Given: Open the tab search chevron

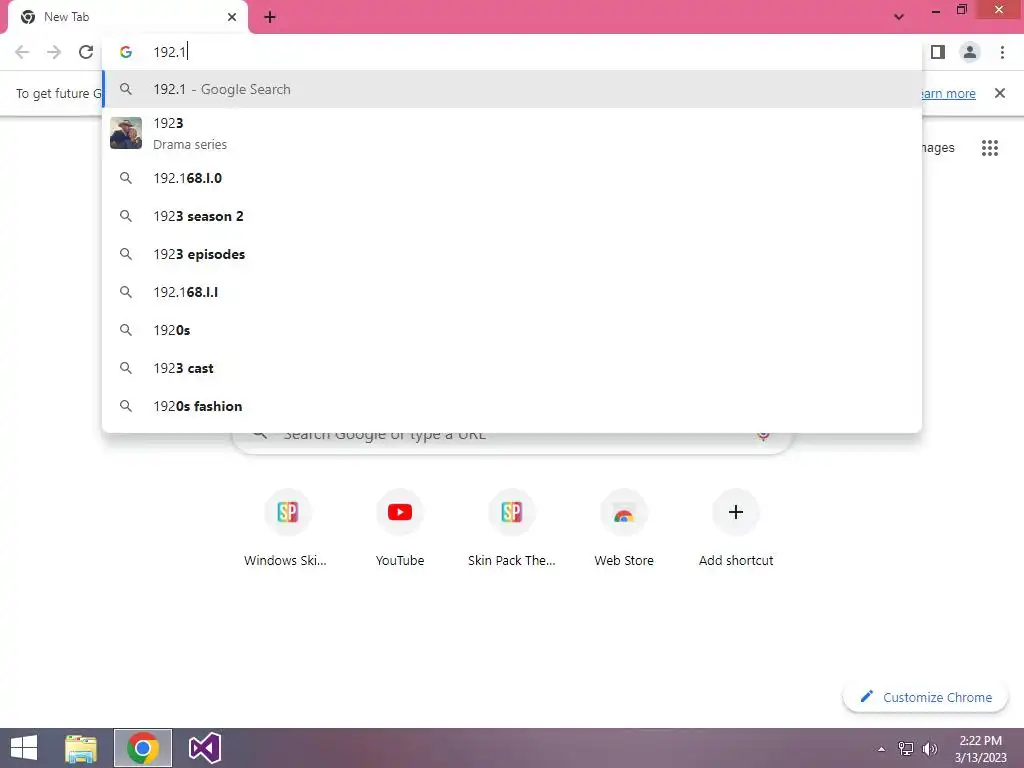Looking at the screenshot, I should 899,17.
